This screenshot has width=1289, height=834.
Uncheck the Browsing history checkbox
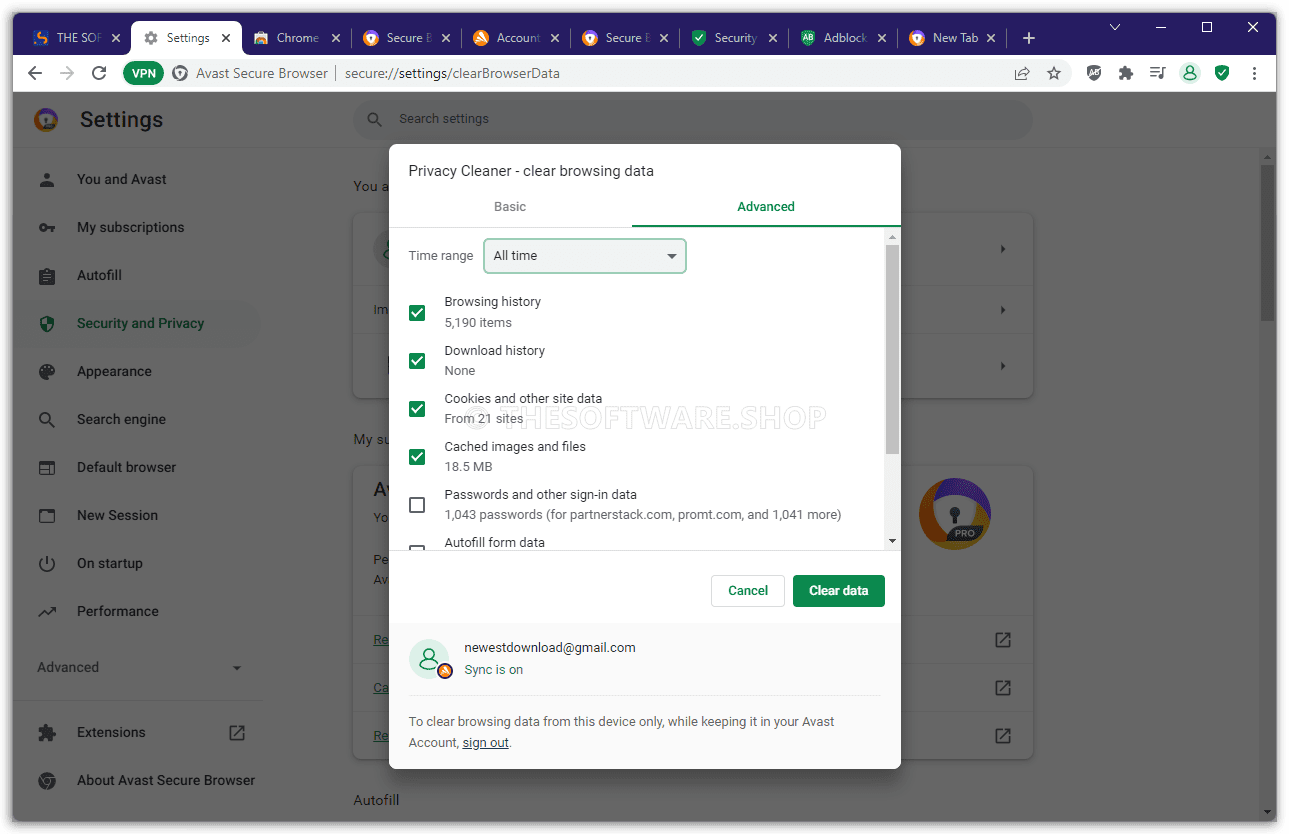point(417,313)
